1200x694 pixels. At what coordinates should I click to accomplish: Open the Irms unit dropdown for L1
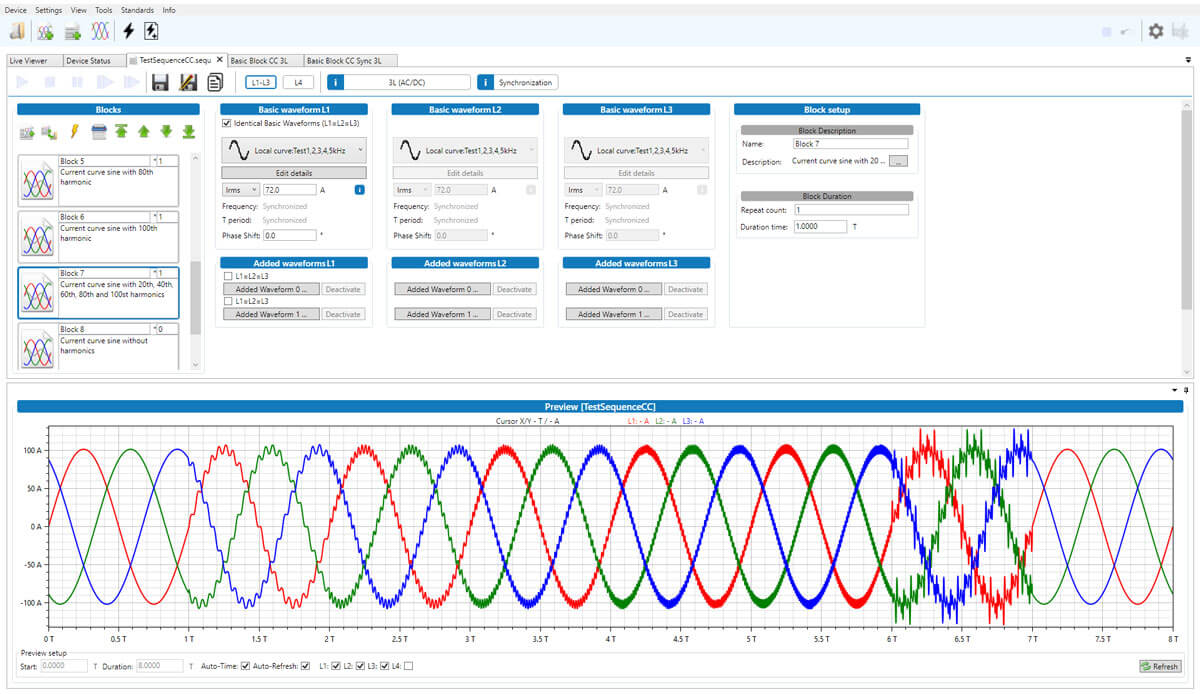point(240,189)
